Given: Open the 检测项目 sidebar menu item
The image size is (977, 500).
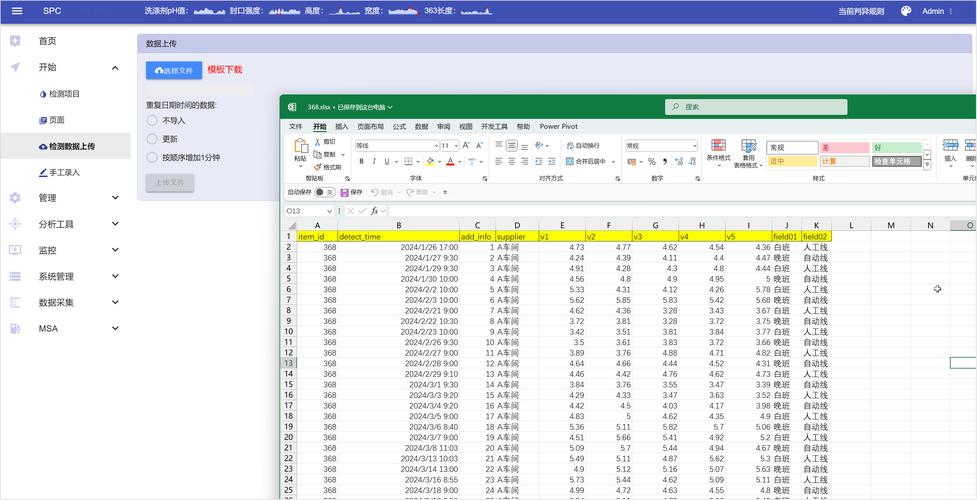Looking at the screenshot, I should click(64, 94).
